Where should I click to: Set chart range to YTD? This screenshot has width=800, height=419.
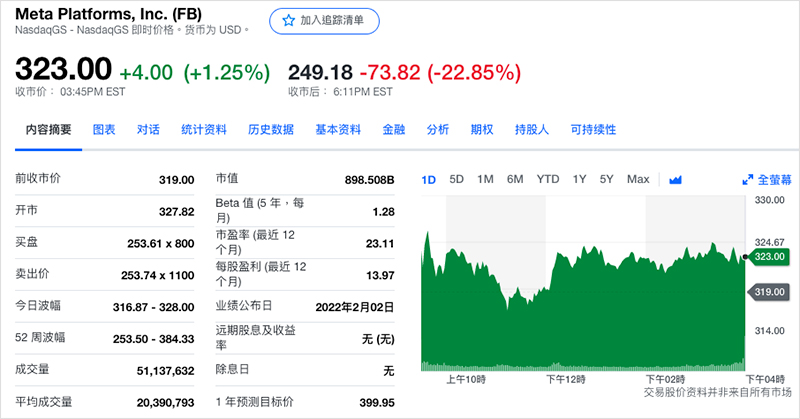[x=547, y=180]
